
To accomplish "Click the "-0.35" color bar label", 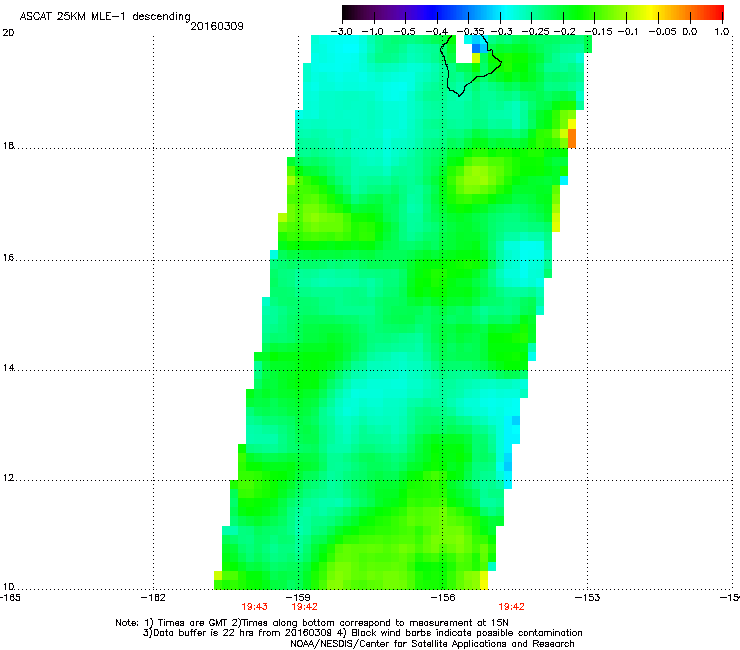I will point(471,32).
